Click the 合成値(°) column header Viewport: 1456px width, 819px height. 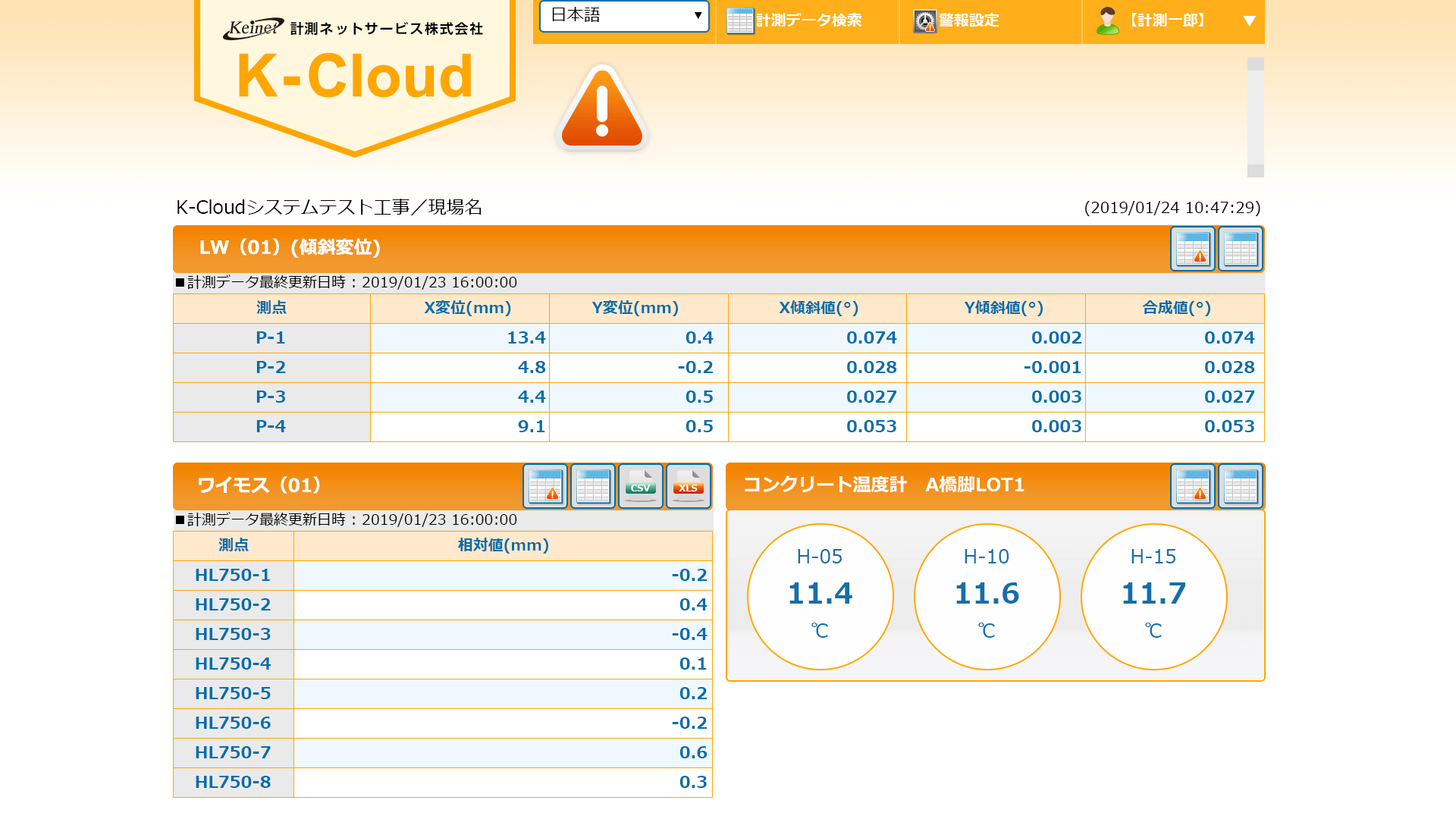point(1175,309)
